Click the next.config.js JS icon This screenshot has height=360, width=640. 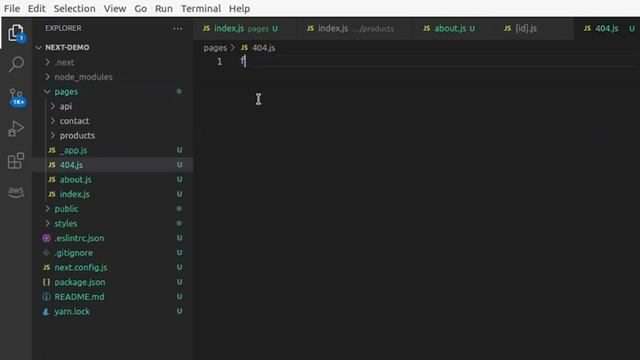tap(47, 267)
